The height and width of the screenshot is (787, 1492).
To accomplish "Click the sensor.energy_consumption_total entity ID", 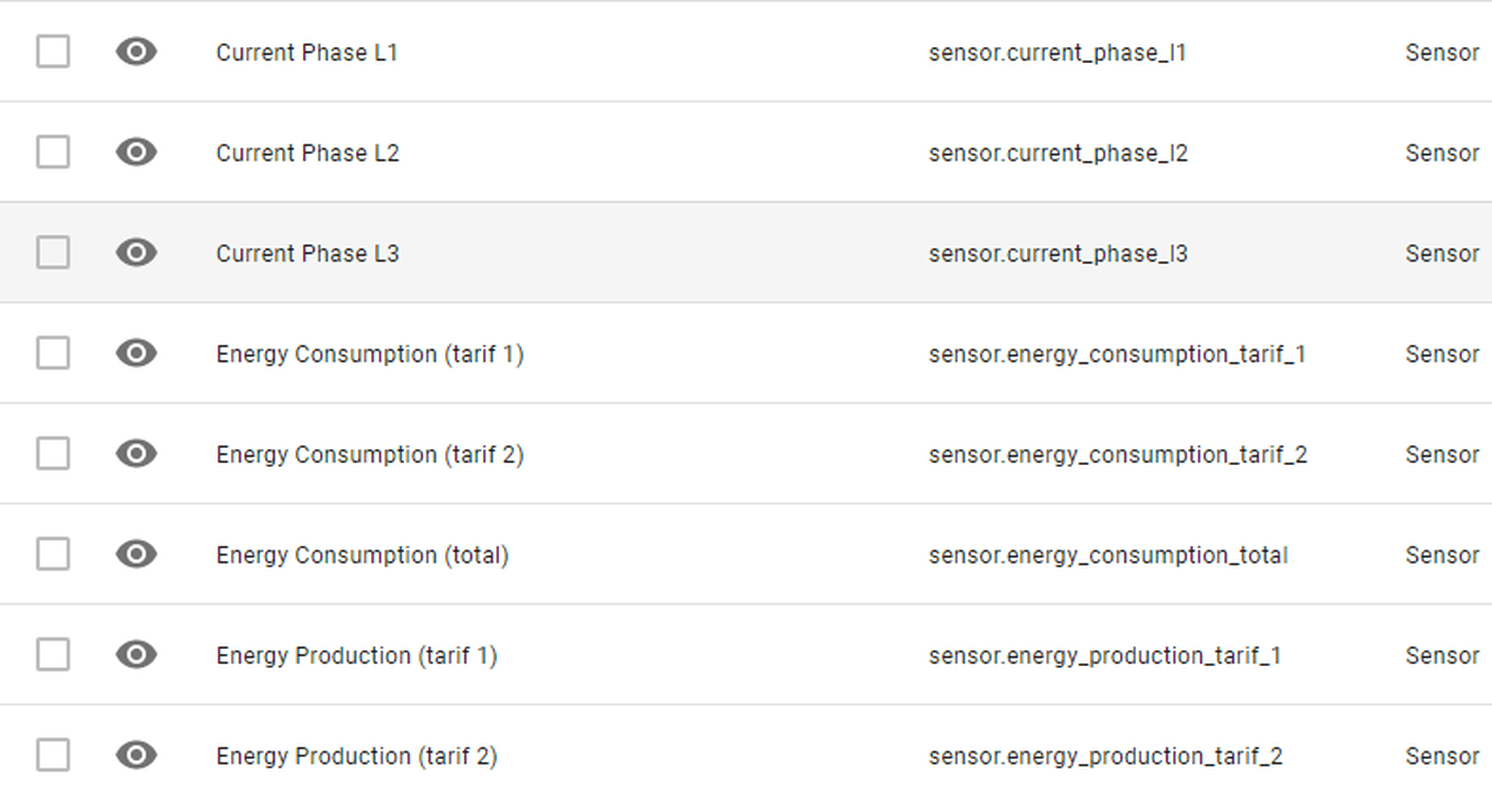I will (x=1108, y=555).
